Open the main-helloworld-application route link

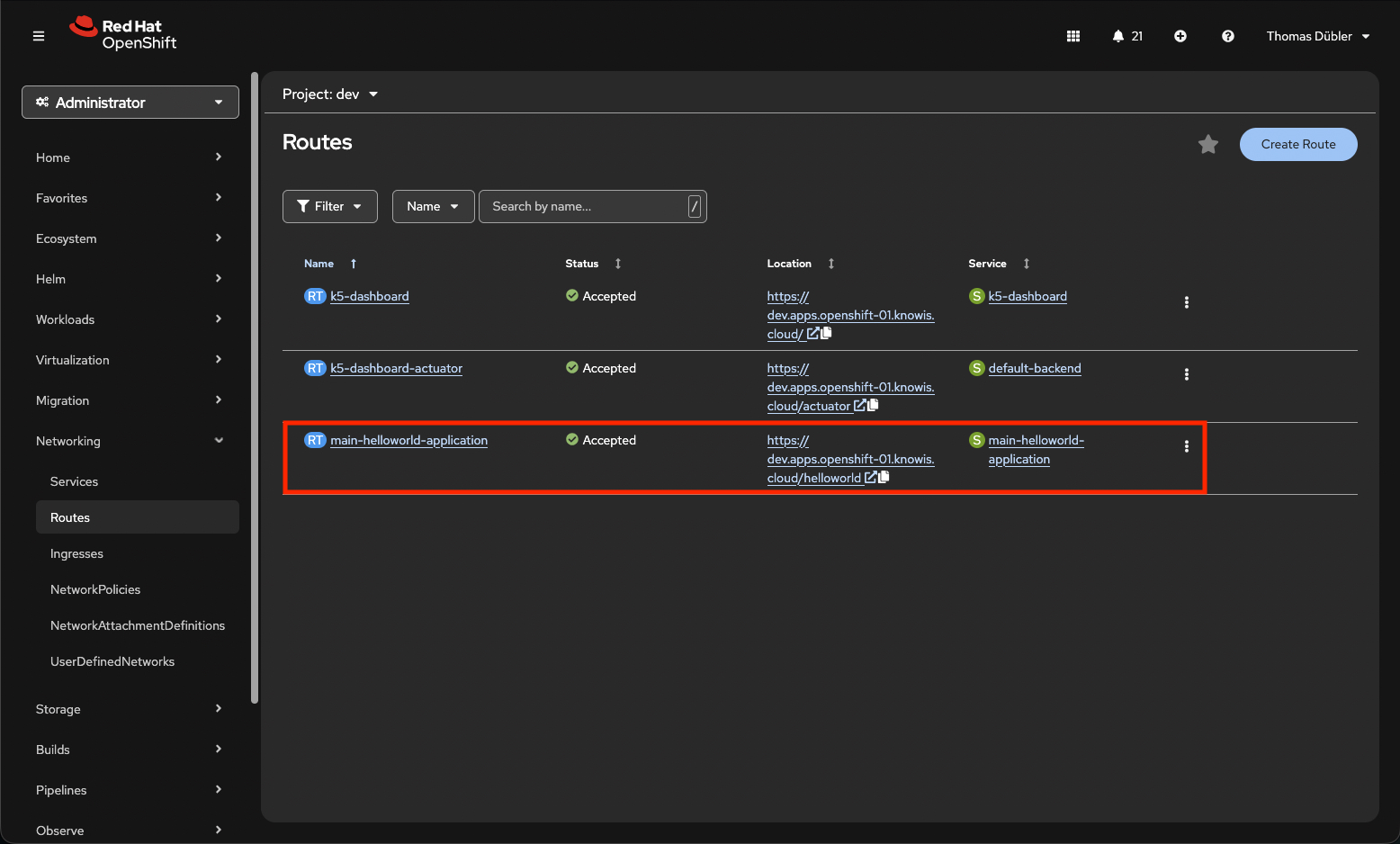pyautogui.click(x=408, y=440)
